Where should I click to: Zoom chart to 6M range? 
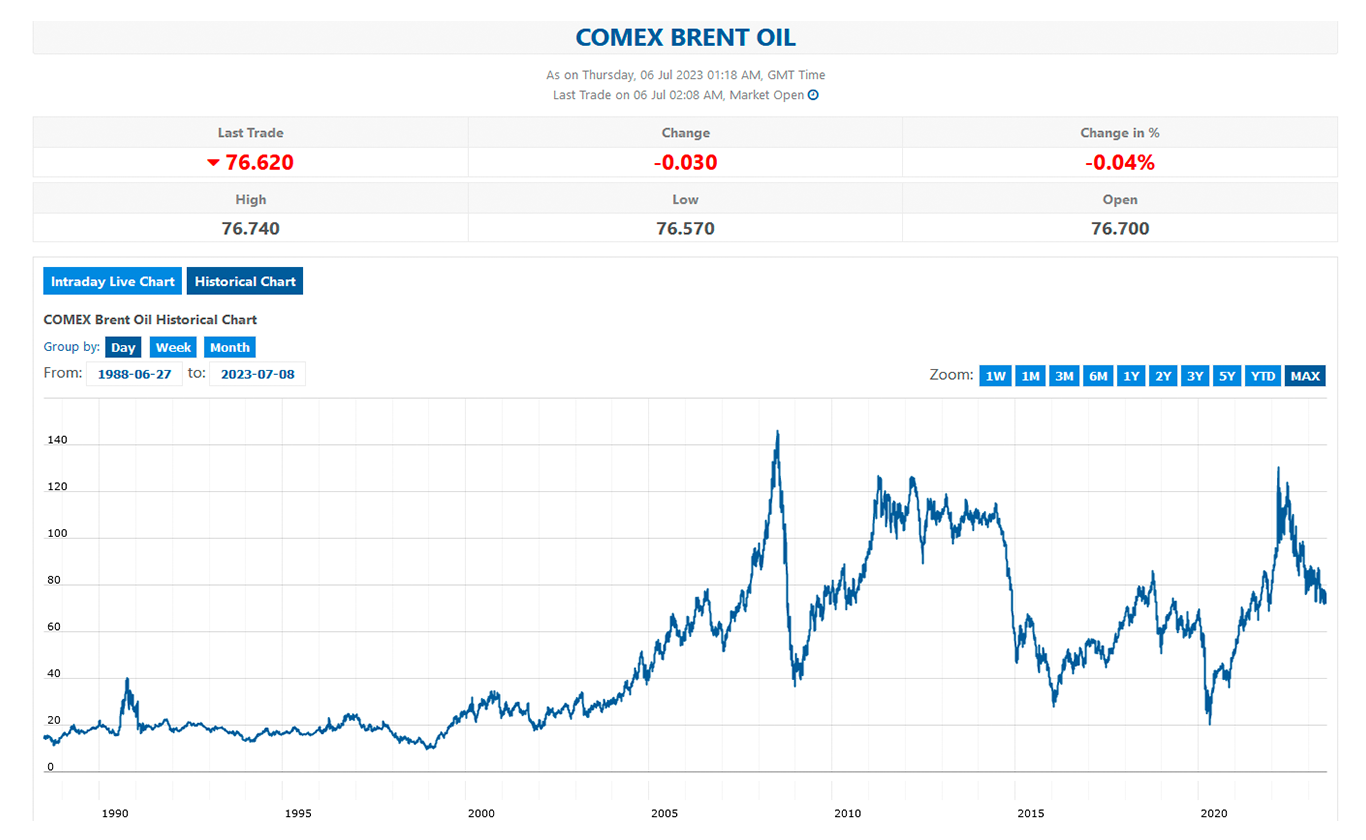[1098, 376]
